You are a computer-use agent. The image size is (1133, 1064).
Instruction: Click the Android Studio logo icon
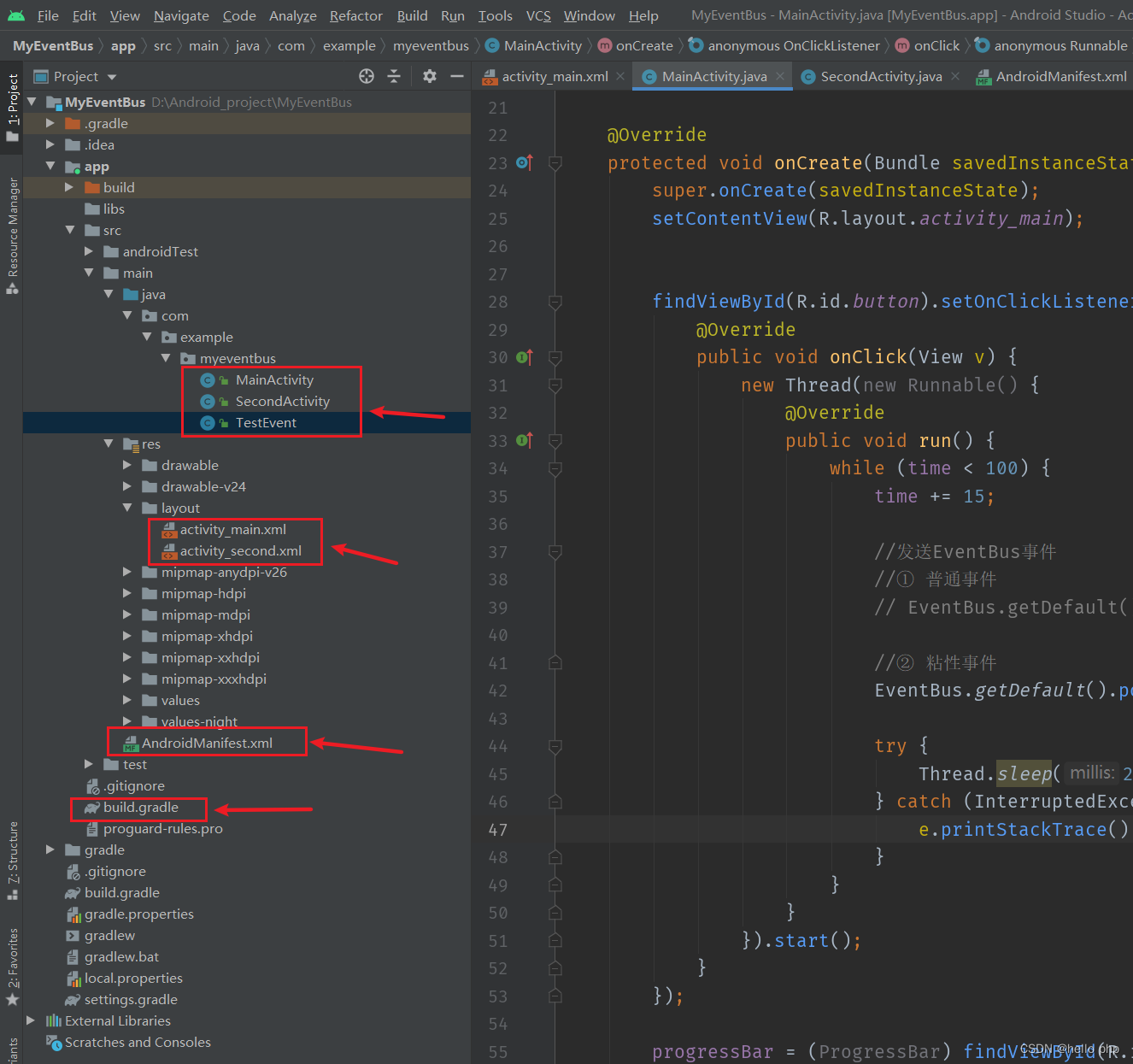pos(15,15)
